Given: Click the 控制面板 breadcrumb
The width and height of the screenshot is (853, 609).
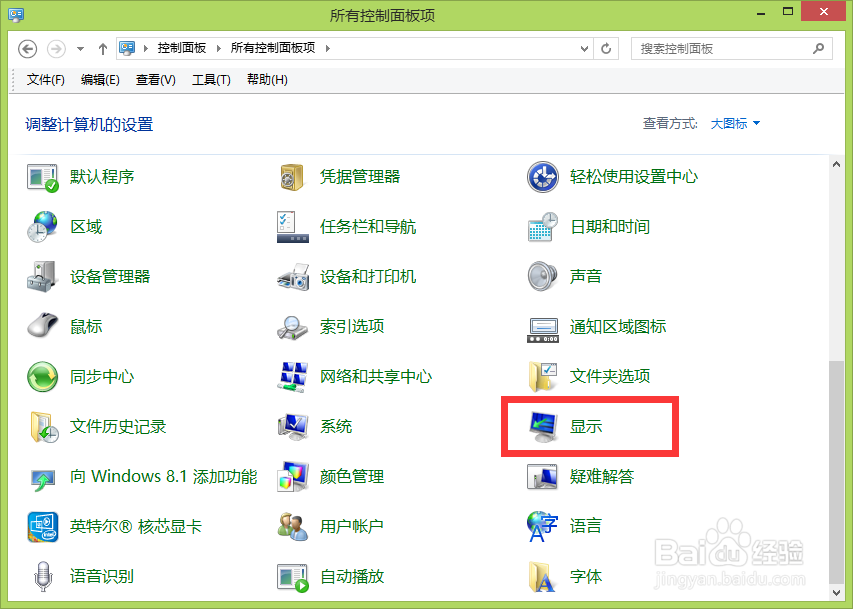Looking at the screenshot, I should (x=182, y=48).
